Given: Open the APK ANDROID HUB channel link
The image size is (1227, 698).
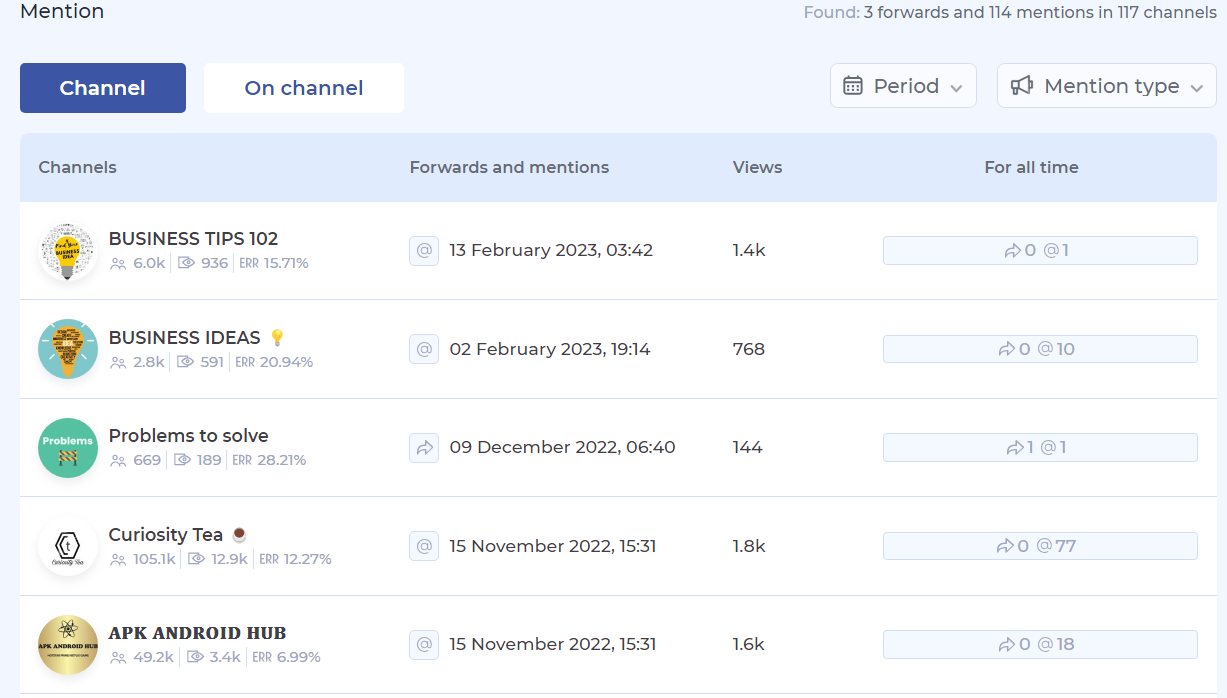Looking at the screenshot, I should click(197, 633).
